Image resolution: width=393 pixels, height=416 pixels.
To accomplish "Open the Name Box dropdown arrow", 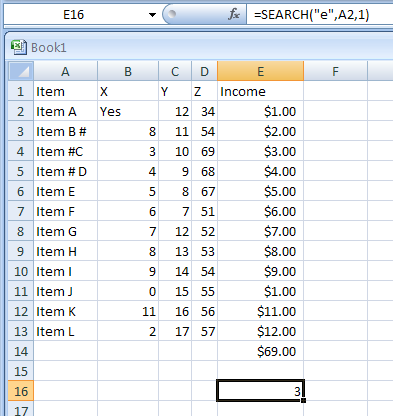I will [x=152, y=15].
